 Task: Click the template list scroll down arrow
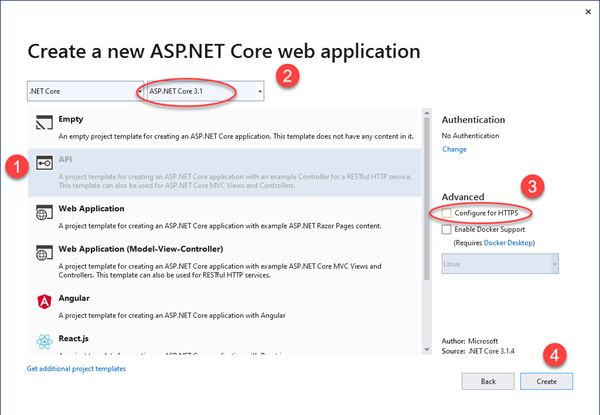click(427, 350)
